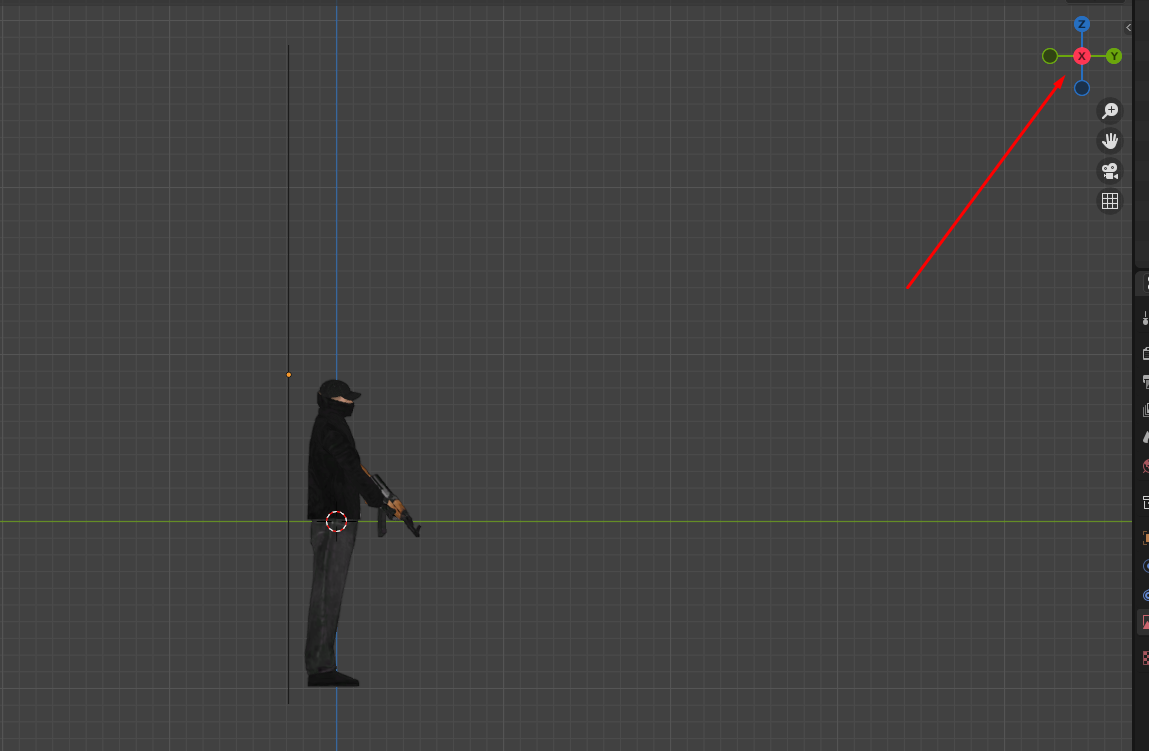The width and height of the screenshot is (1149, 751).
Task: Toggle perspective/orthographic with the grid icon
Action: pyautogui.click(x=1109, y=201)
